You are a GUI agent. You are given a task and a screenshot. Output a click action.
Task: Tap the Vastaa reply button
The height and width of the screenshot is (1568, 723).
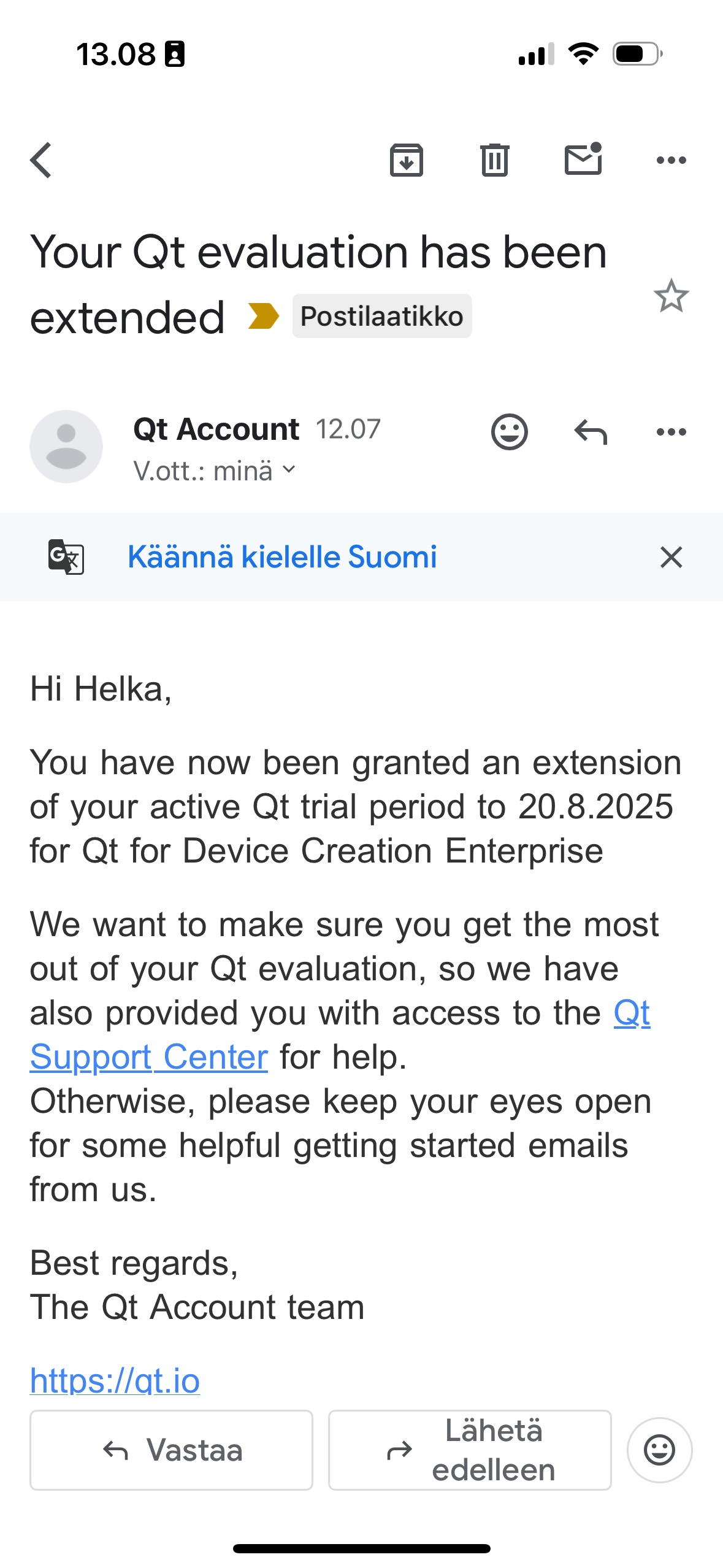171,1450
